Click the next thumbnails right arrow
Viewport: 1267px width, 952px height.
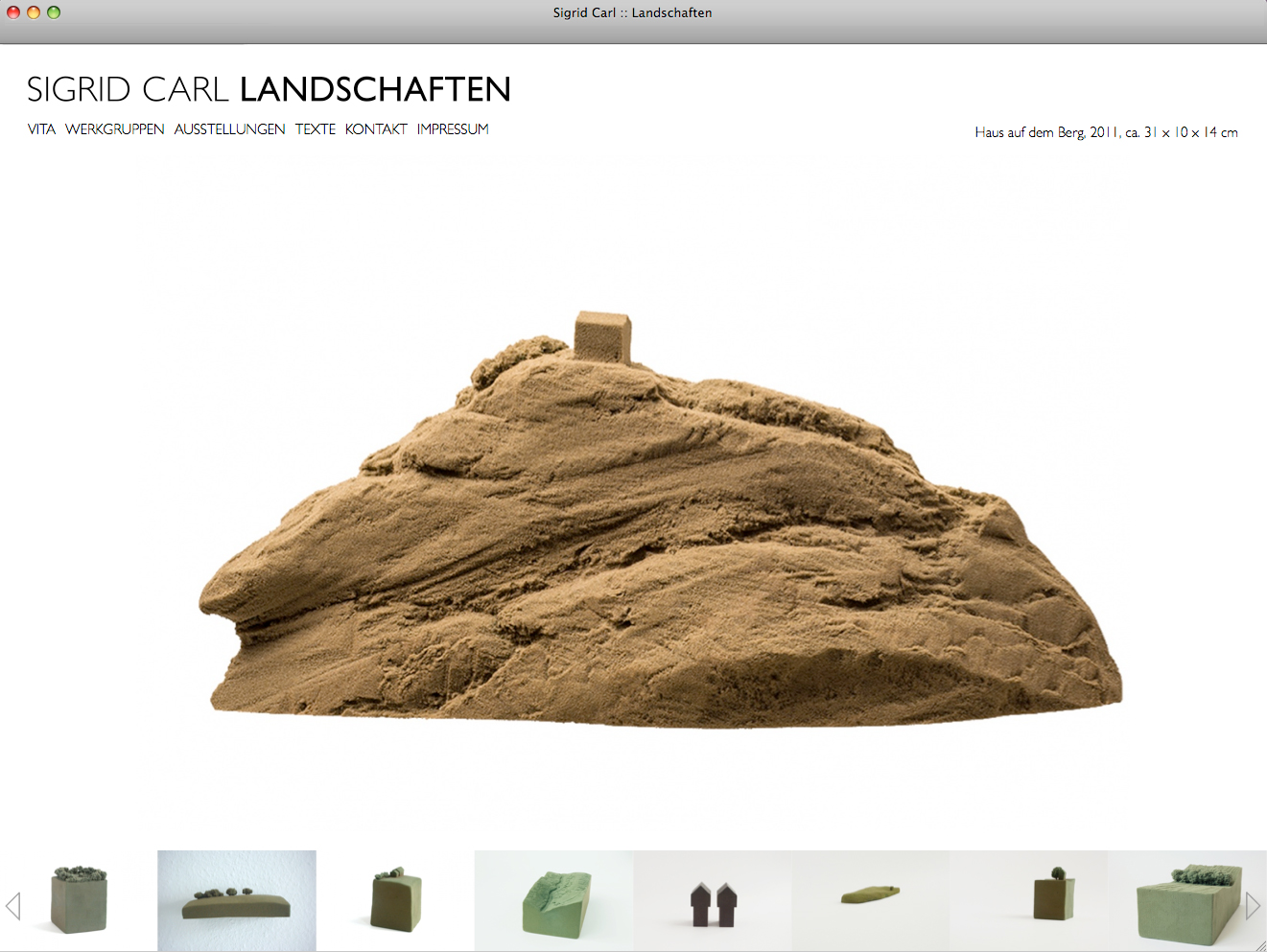coord(1253,905)
